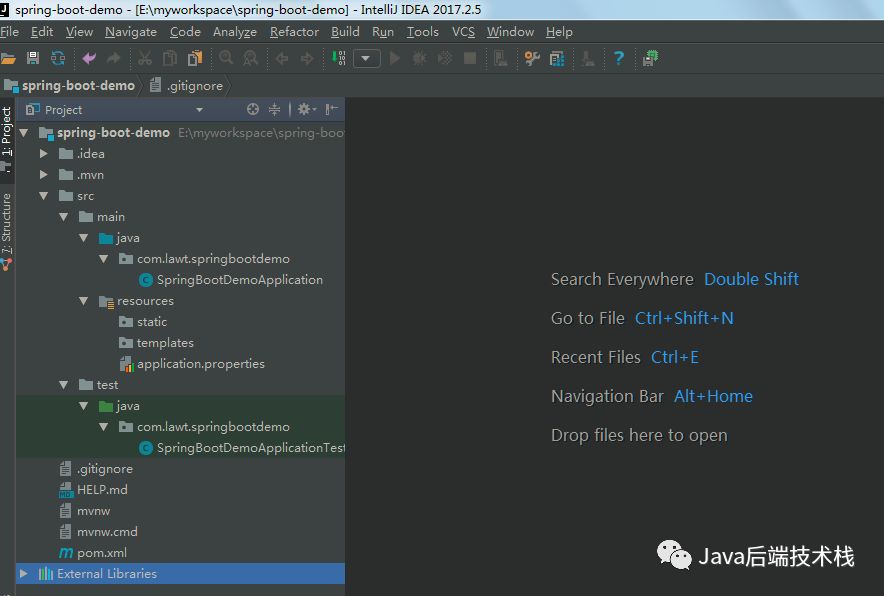Viewport: 884px width, 596px height.
Task: Open Project panel gear settings
Action: (306, 109)
